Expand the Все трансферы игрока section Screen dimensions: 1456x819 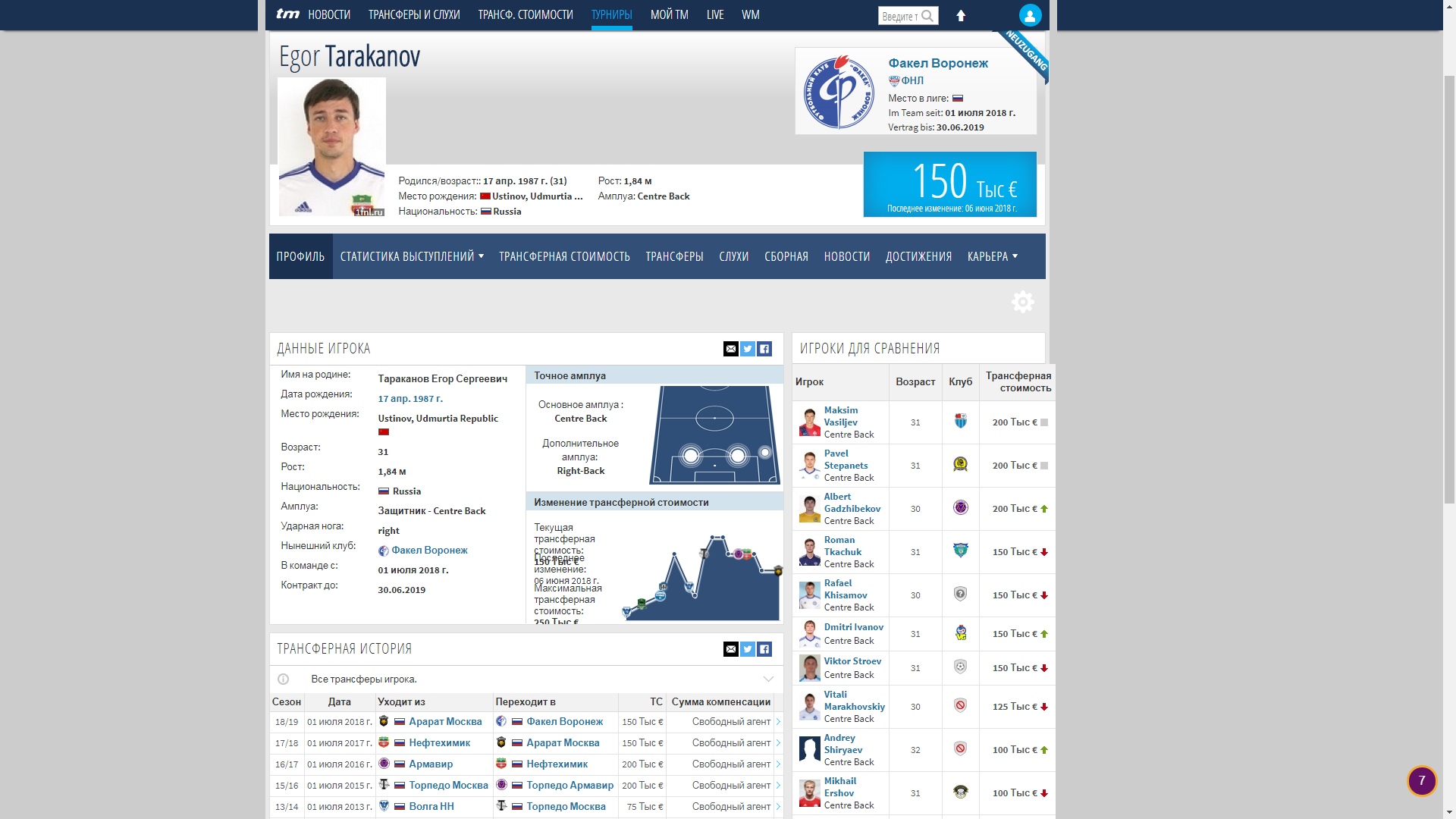pos(768,679)
